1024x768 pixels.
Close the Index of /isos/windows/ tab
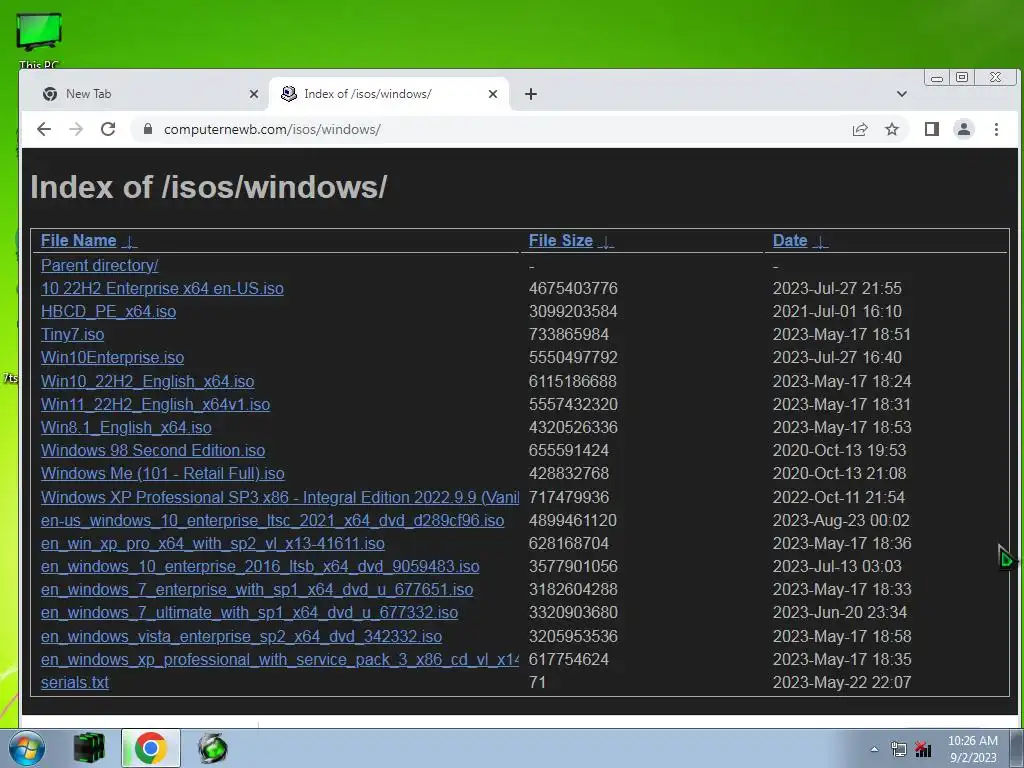click(493, 94)
